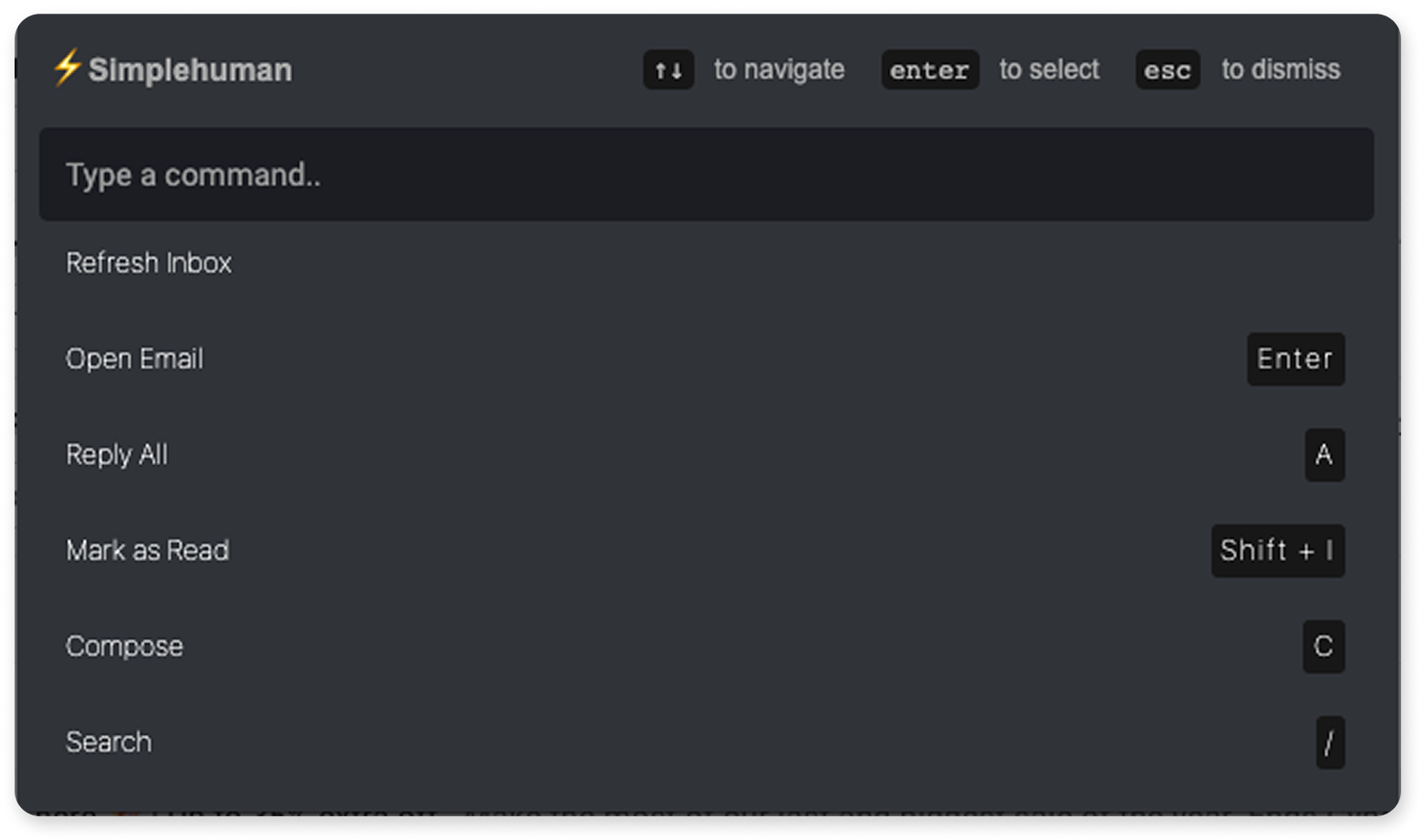Viewport: 1423px width, 840px height.
Task: Click the Simplehuman title text
Action: click(191, 70)
